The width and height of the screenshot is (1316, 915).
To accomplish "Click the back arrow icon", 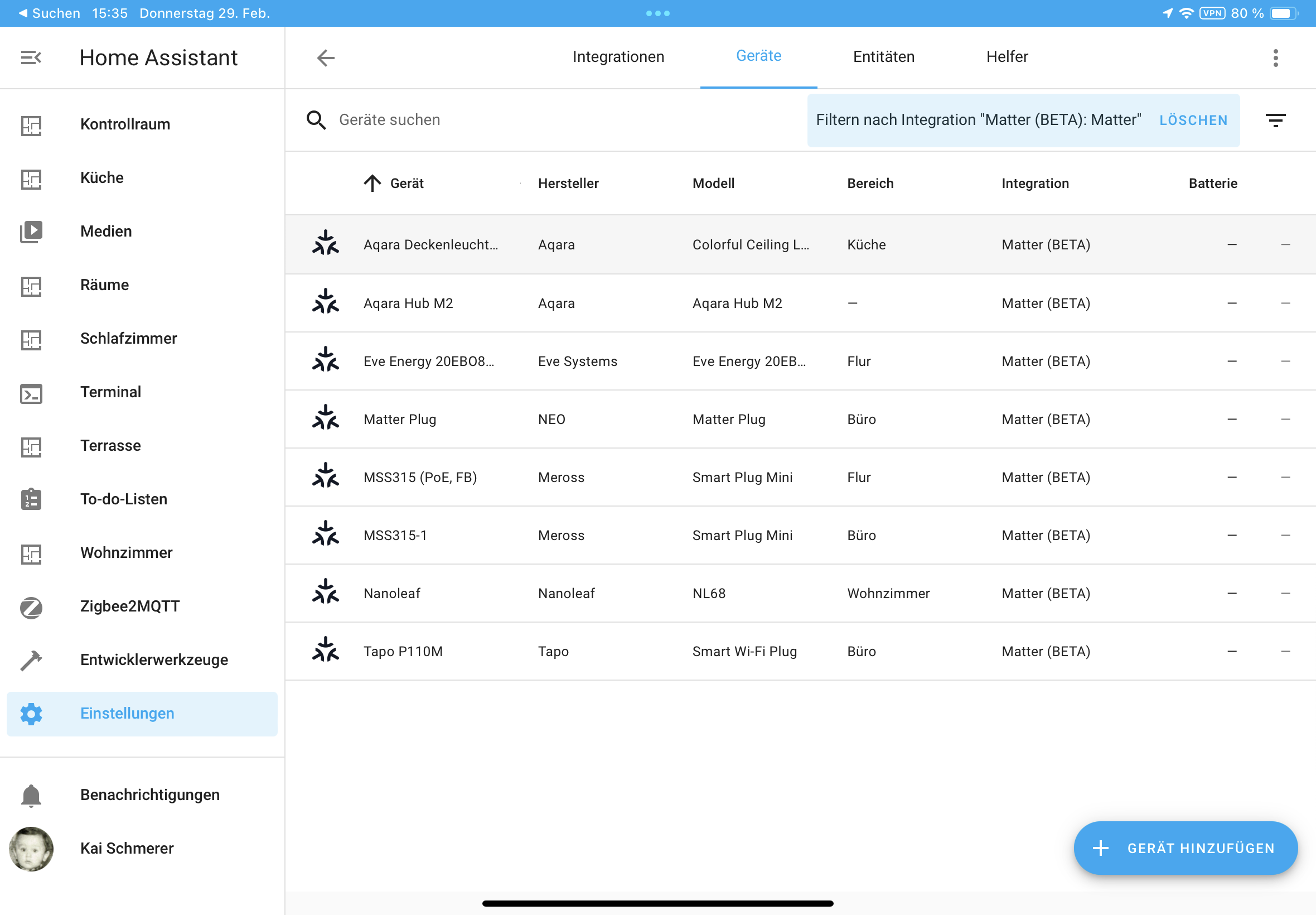I will (326, 57).
